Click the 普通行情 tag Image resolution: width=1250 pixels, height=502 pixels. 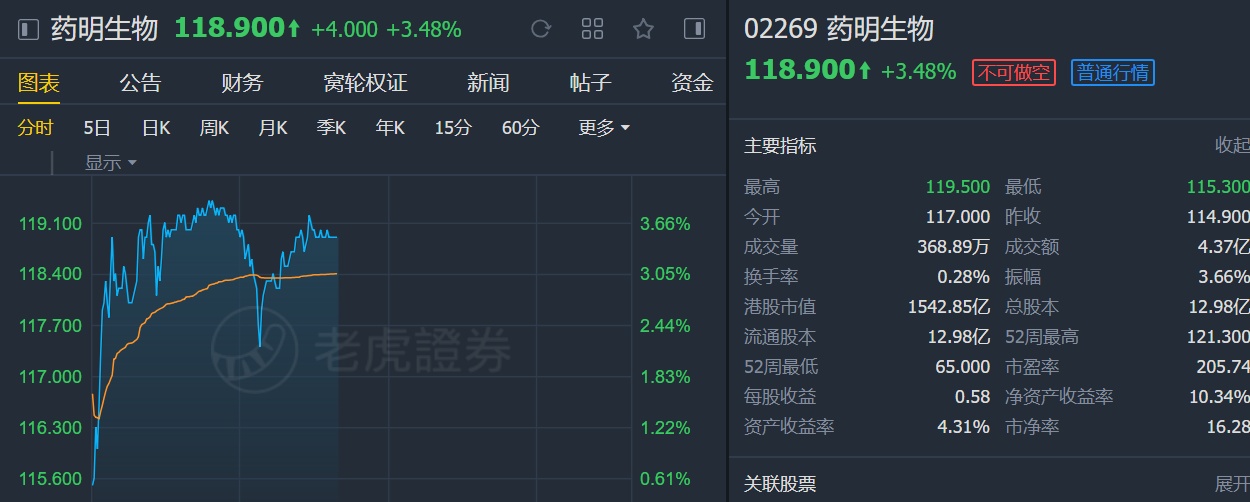click(1113, 73)
